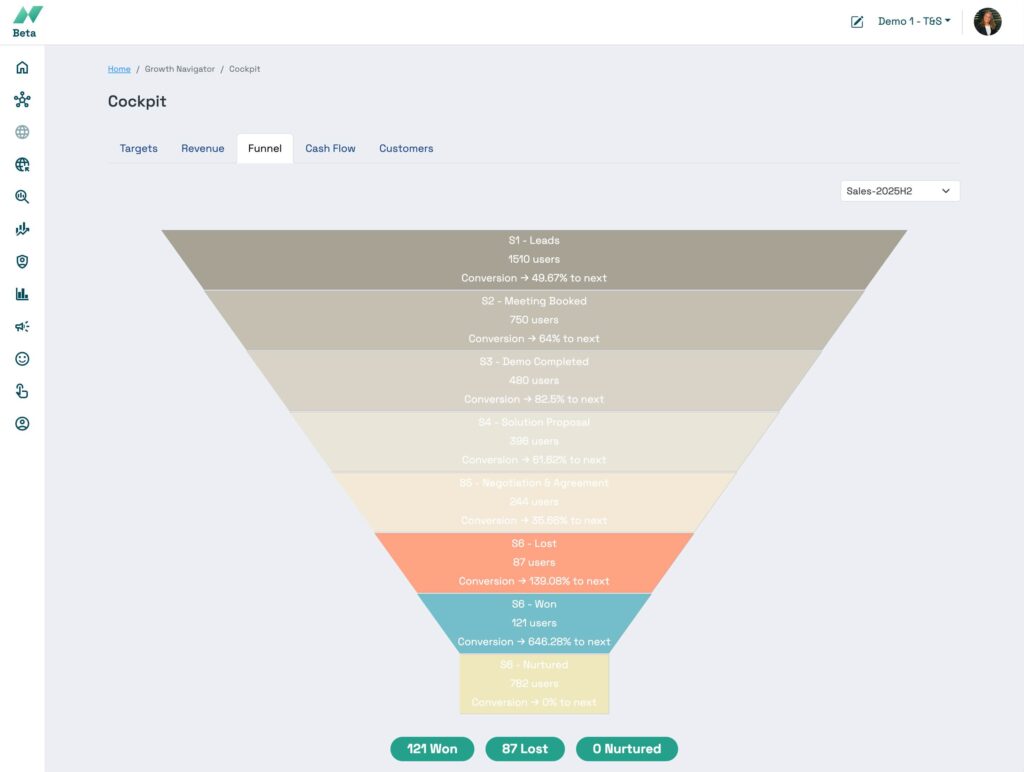Click the shield icon in sidebar
The height and width of the screenshot is (772, 1024).
(x=22, y=262)
